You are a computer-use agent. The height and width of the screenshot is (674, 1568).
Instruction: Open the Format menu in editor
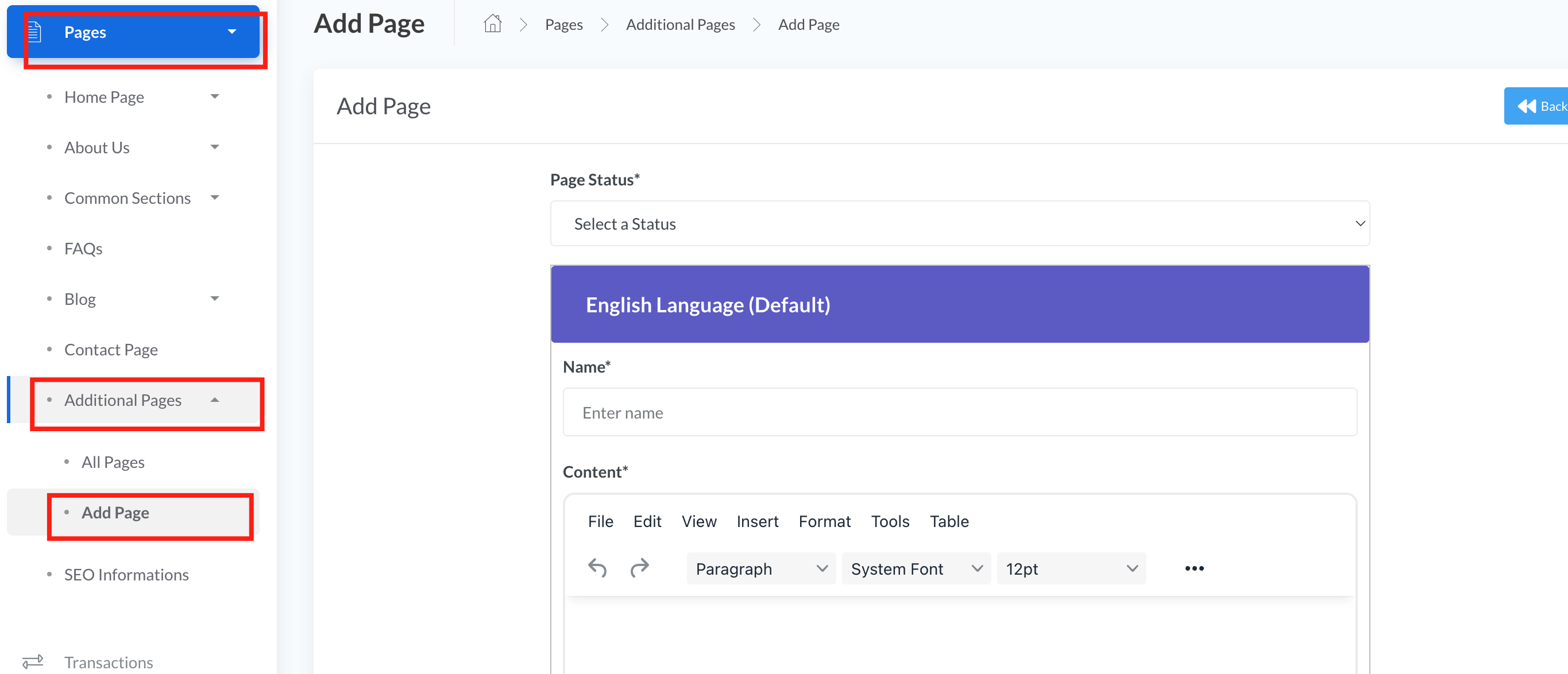(x=824, y=521)
